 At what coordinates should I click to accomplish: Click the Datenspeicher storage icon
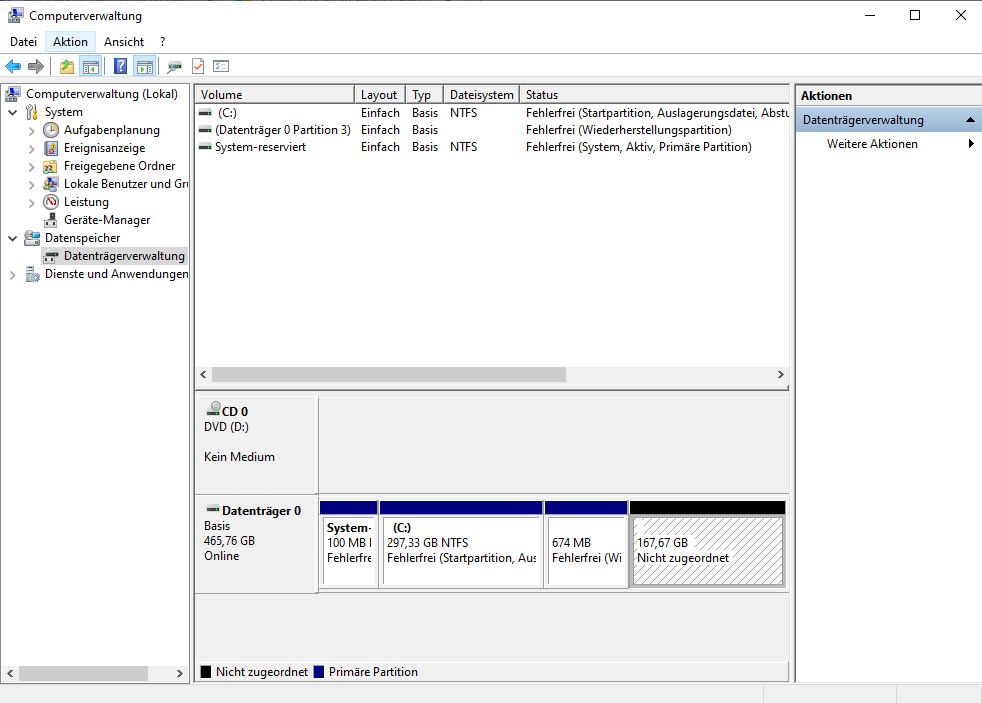(32, 238)
